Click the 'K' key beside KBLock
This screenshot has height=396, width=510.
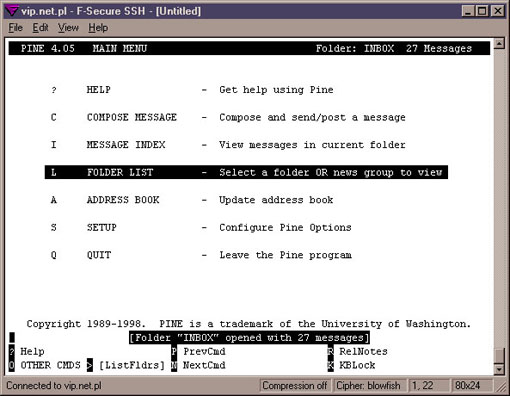(x=330, y=365)
